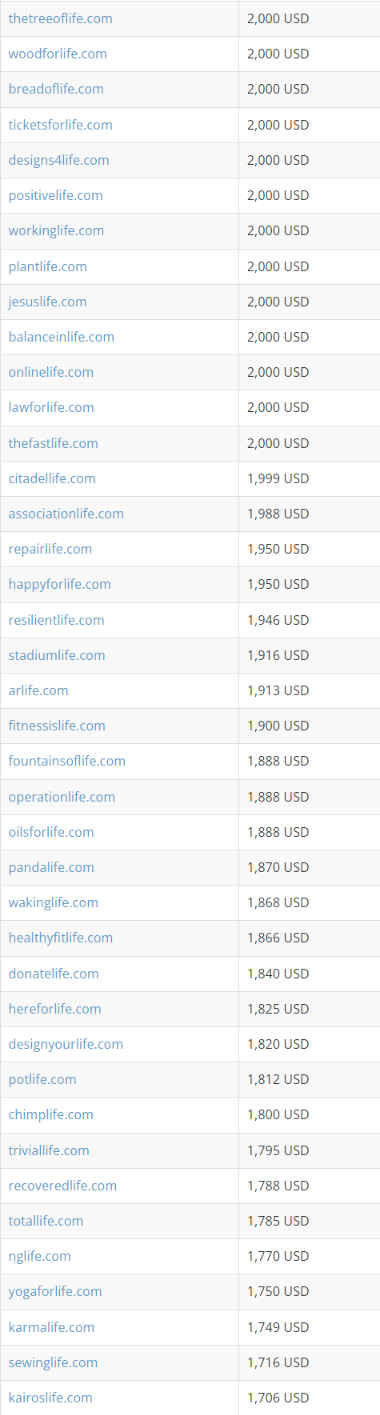Click the kairoslife.com link
The image size is (380, 1415).
50,1397
